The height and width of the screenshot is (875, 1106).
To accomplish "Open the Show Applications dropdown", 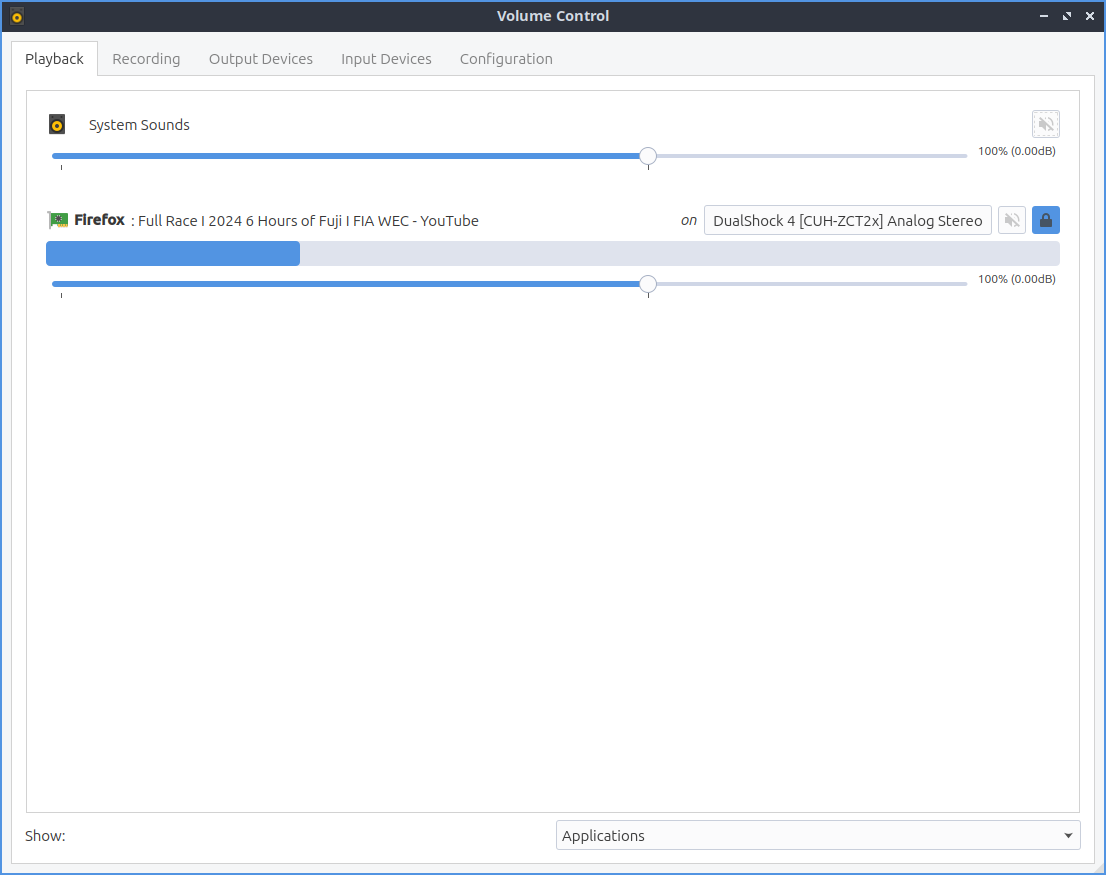I will coord(817,835).
